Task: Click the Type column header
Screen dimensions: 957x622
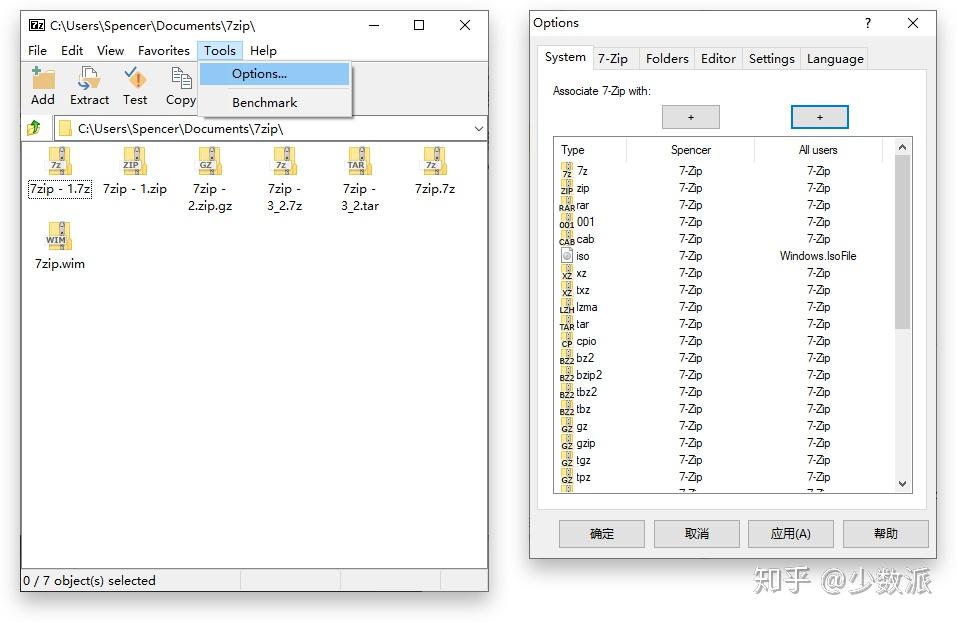Action: tap(590, 150)
